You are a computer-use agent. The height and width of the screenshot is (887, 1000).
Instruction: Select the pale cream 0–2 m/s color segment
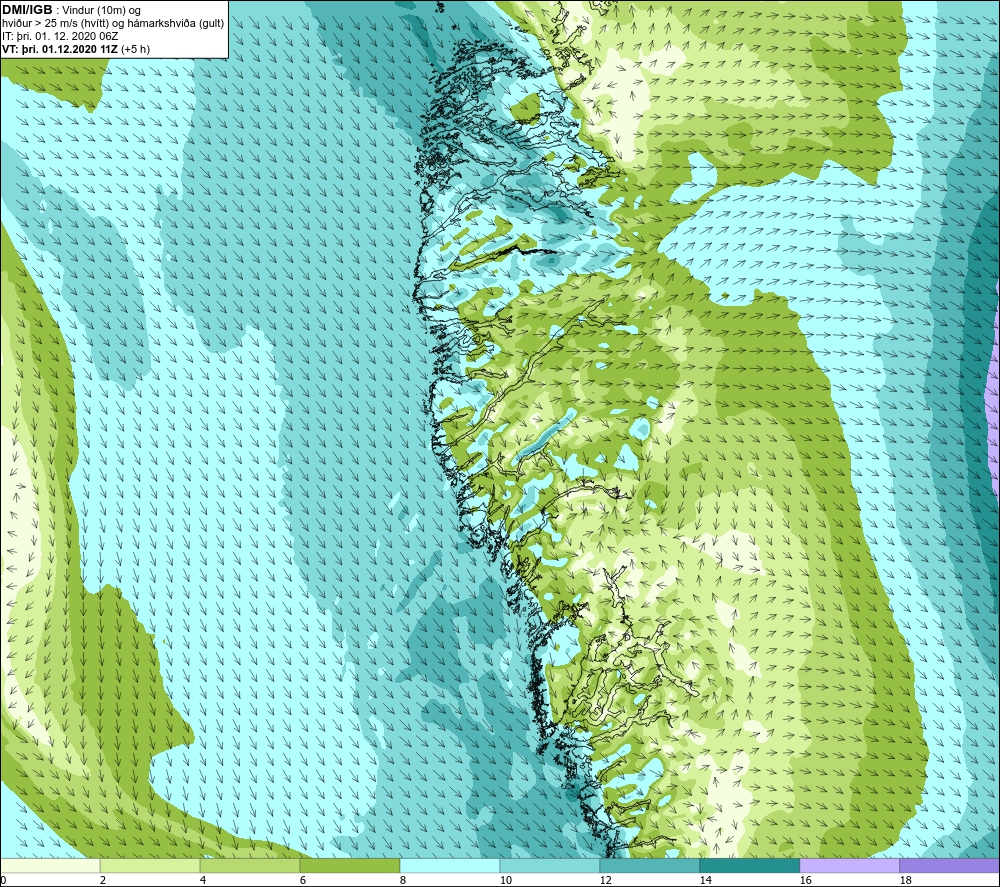coord(50,865)
